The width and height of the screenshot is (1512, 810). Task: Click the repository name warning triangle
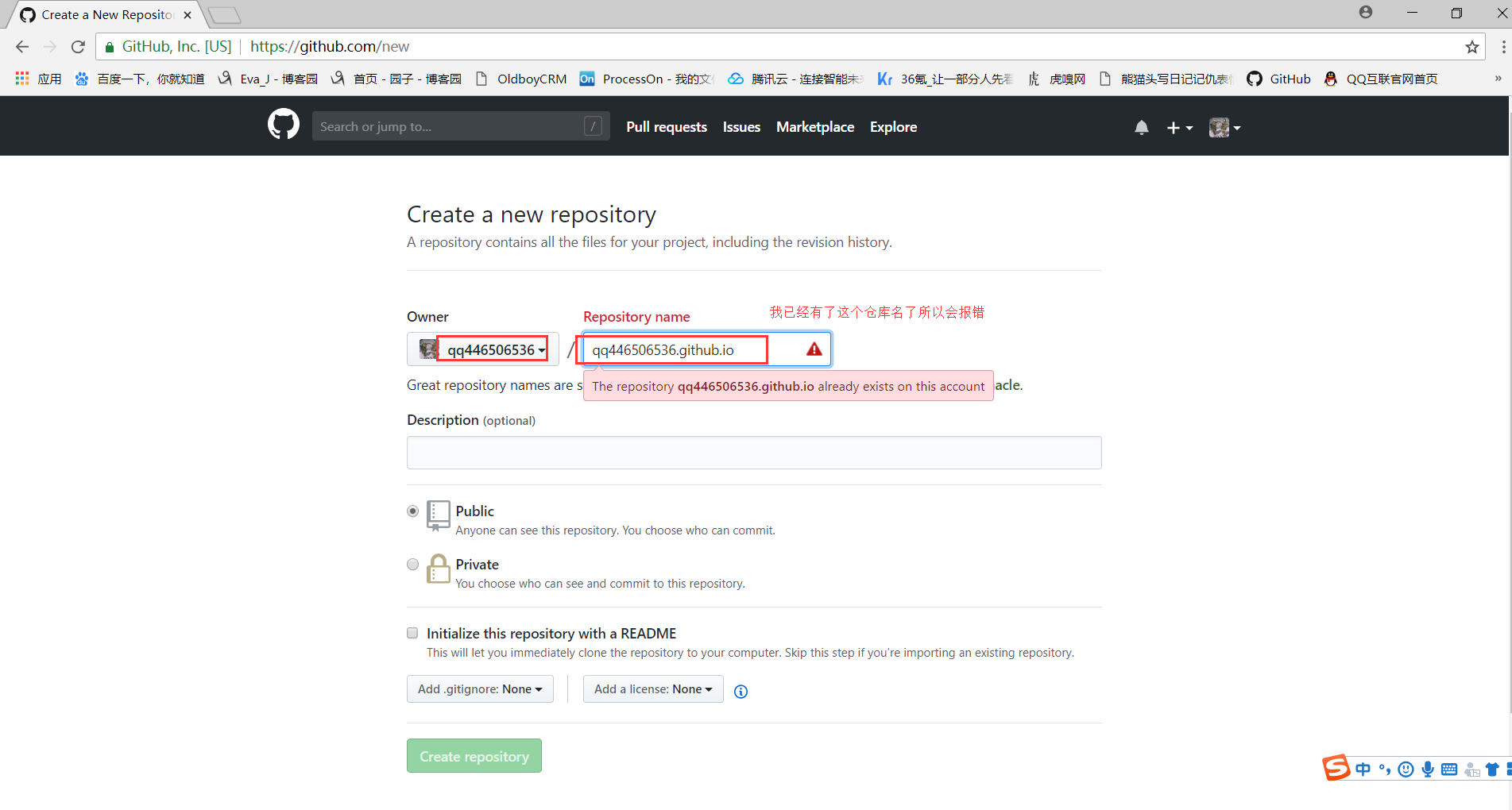coord(814,349)
